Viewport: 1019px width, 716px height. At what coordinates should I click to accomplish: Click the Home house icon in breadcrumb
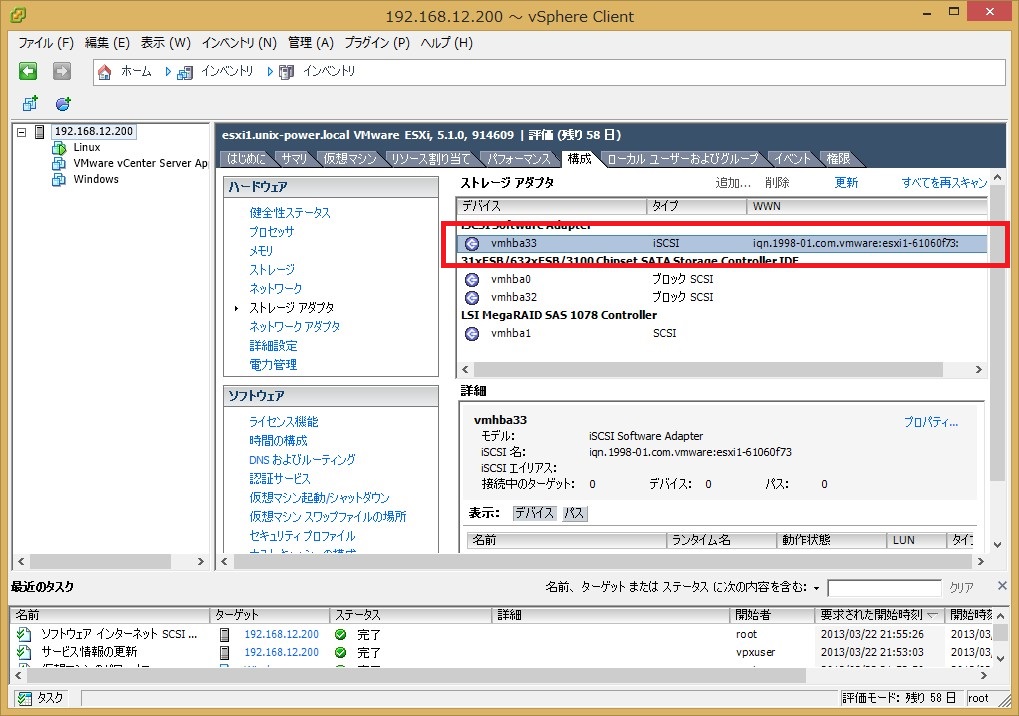tap(105, 71)
